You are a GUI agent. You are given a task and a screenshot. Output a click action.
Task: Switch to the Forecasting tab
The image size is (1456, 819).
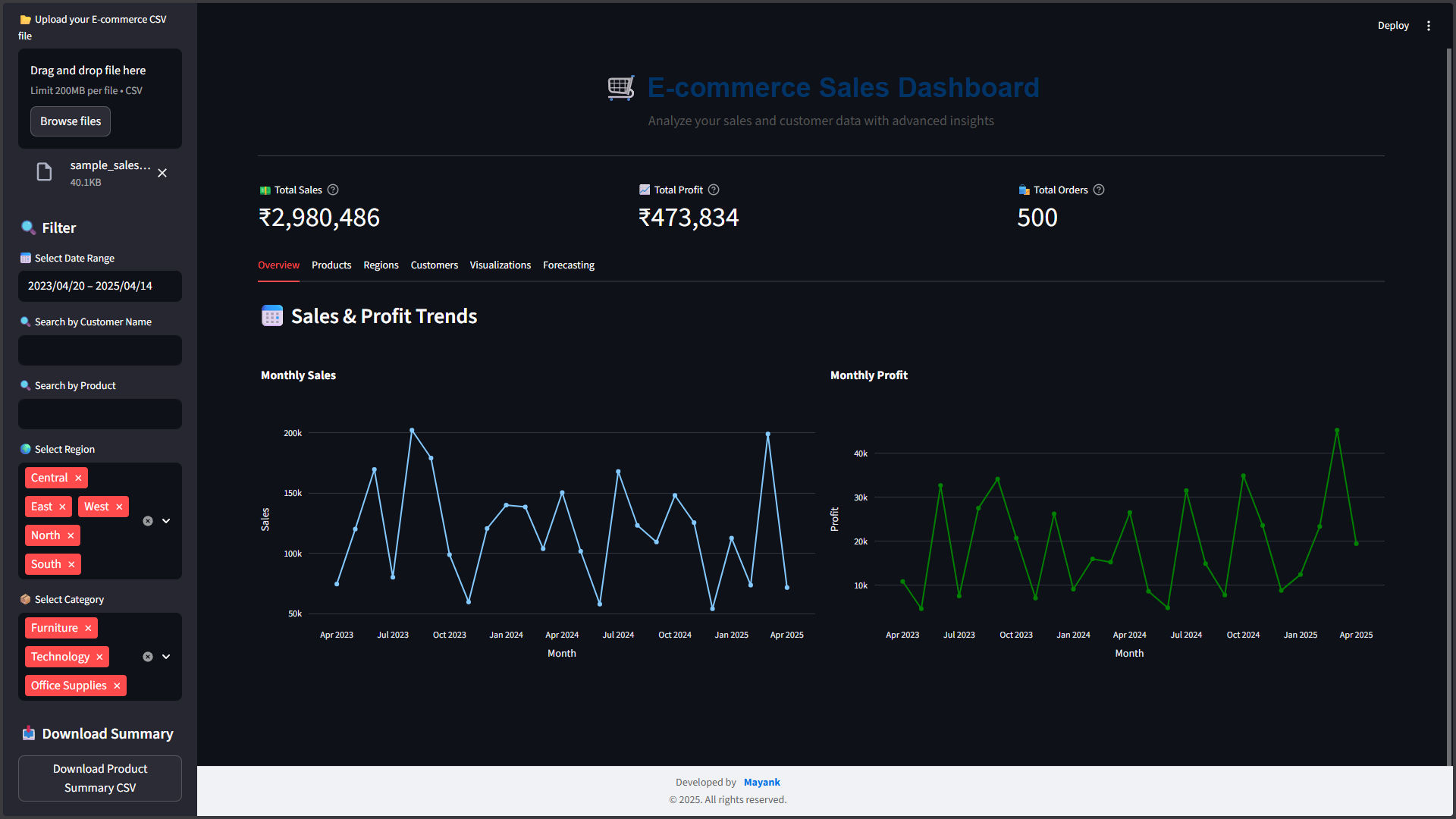(x=568, y=265)
